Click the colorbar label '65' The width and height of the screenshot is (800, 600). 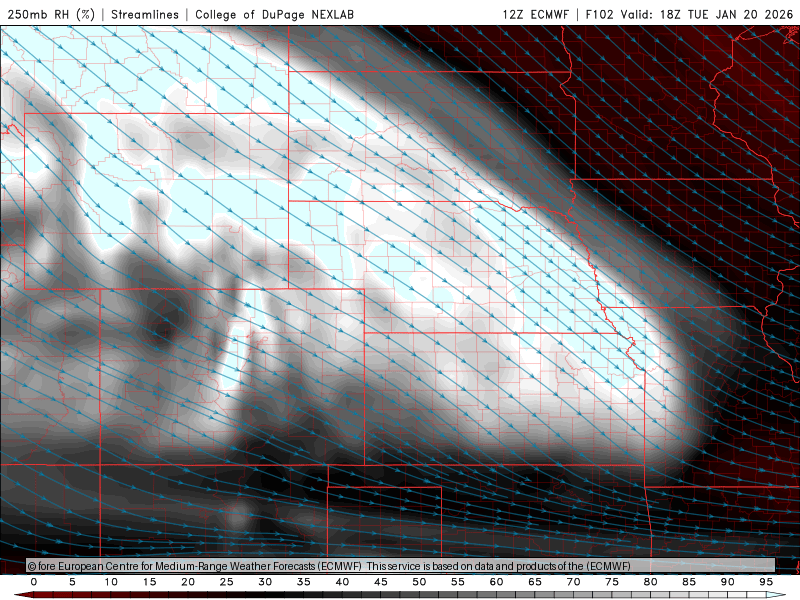pos(535,582)
